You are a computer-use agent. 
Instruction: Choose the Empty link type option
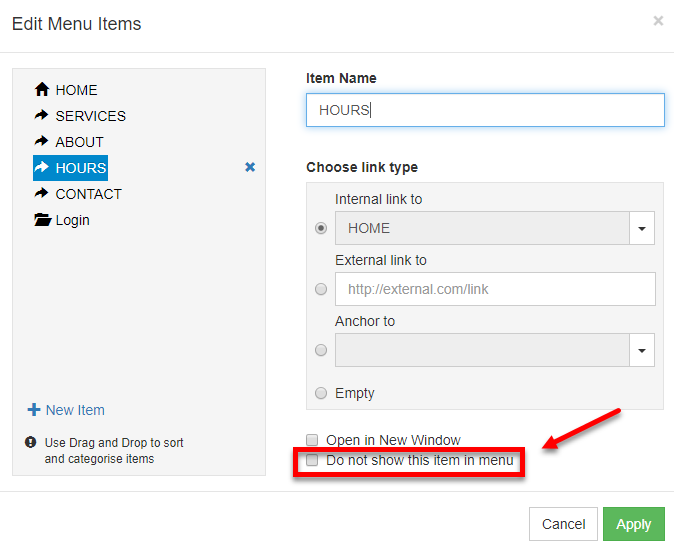[x=321, y=393]
